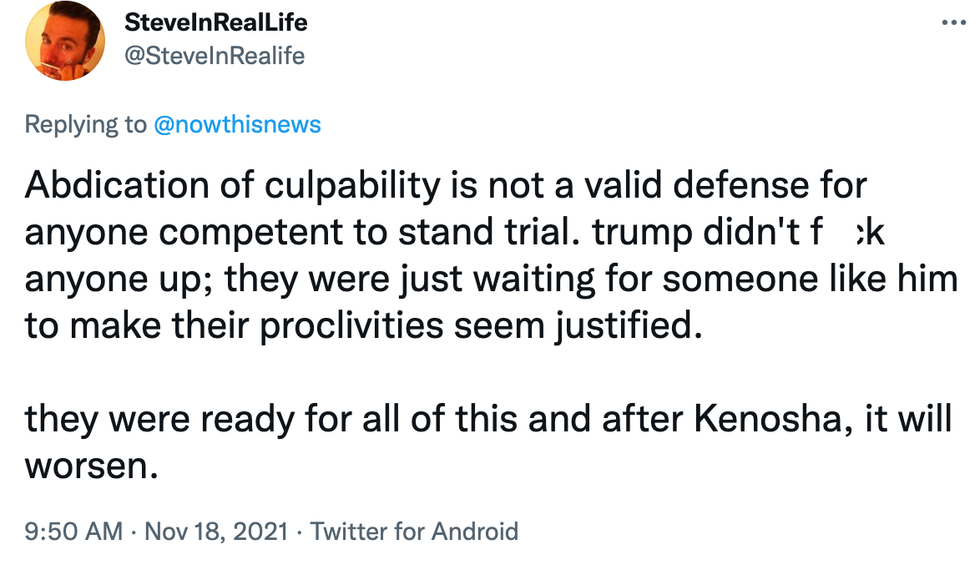Click SteveInRealLife's profile avatar
The width and height of the screenshot is (980, 574).
click(x=63, y=41)
